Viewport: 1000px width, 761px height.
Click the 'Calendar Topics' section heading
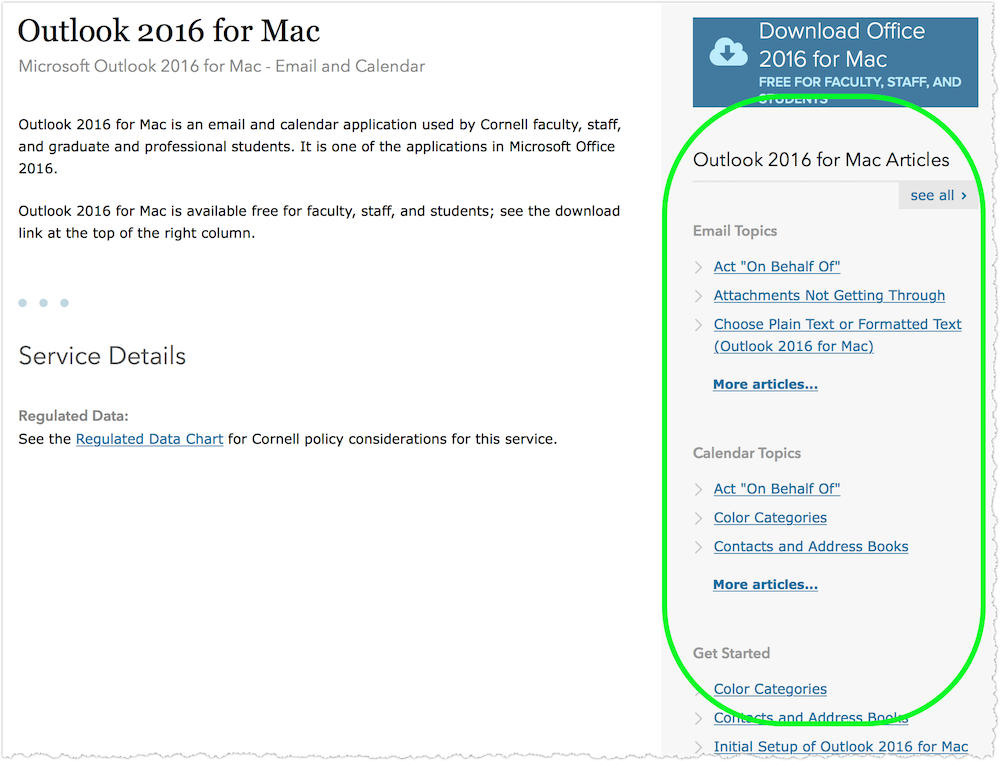click(747, 453)
